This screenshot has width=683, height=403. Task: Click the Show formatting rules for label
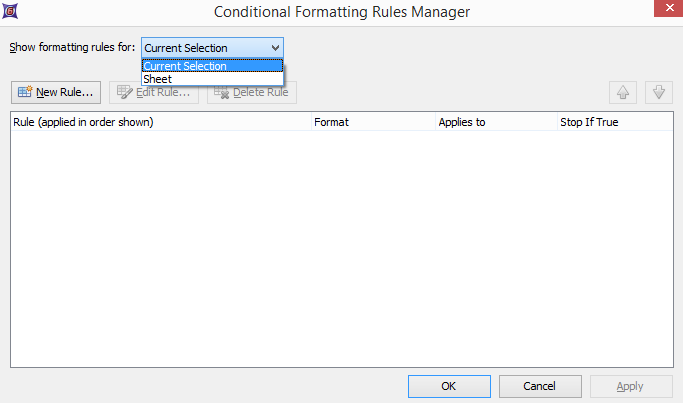[72, 47]
